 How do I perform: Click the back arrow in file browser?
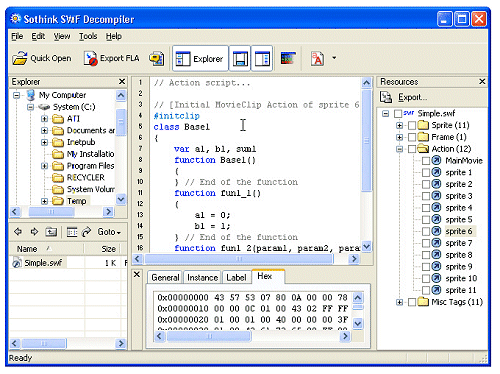click(18, 231)
